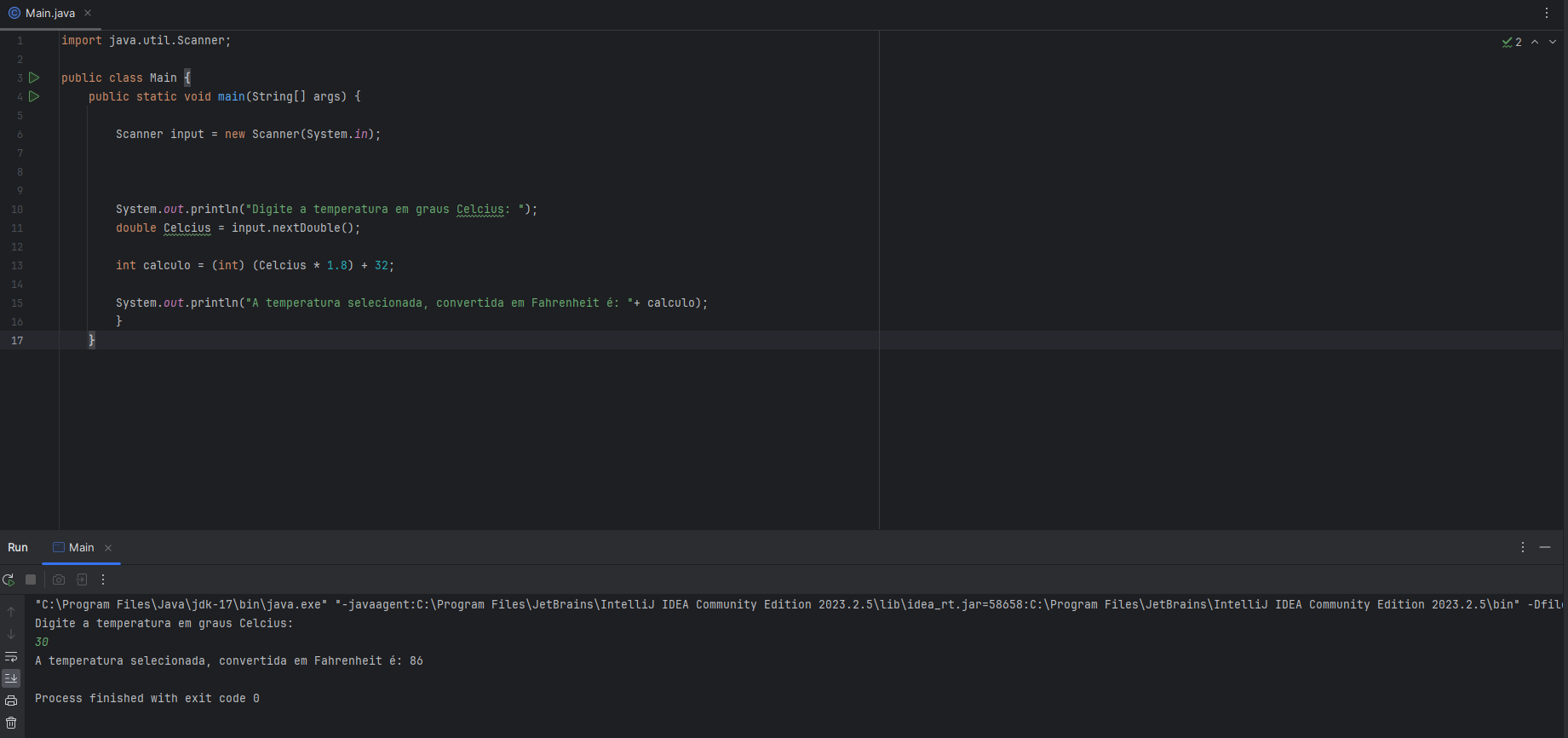
Task: Click the 'Process finished with exit code 0' text
Action: click(147, 698)
